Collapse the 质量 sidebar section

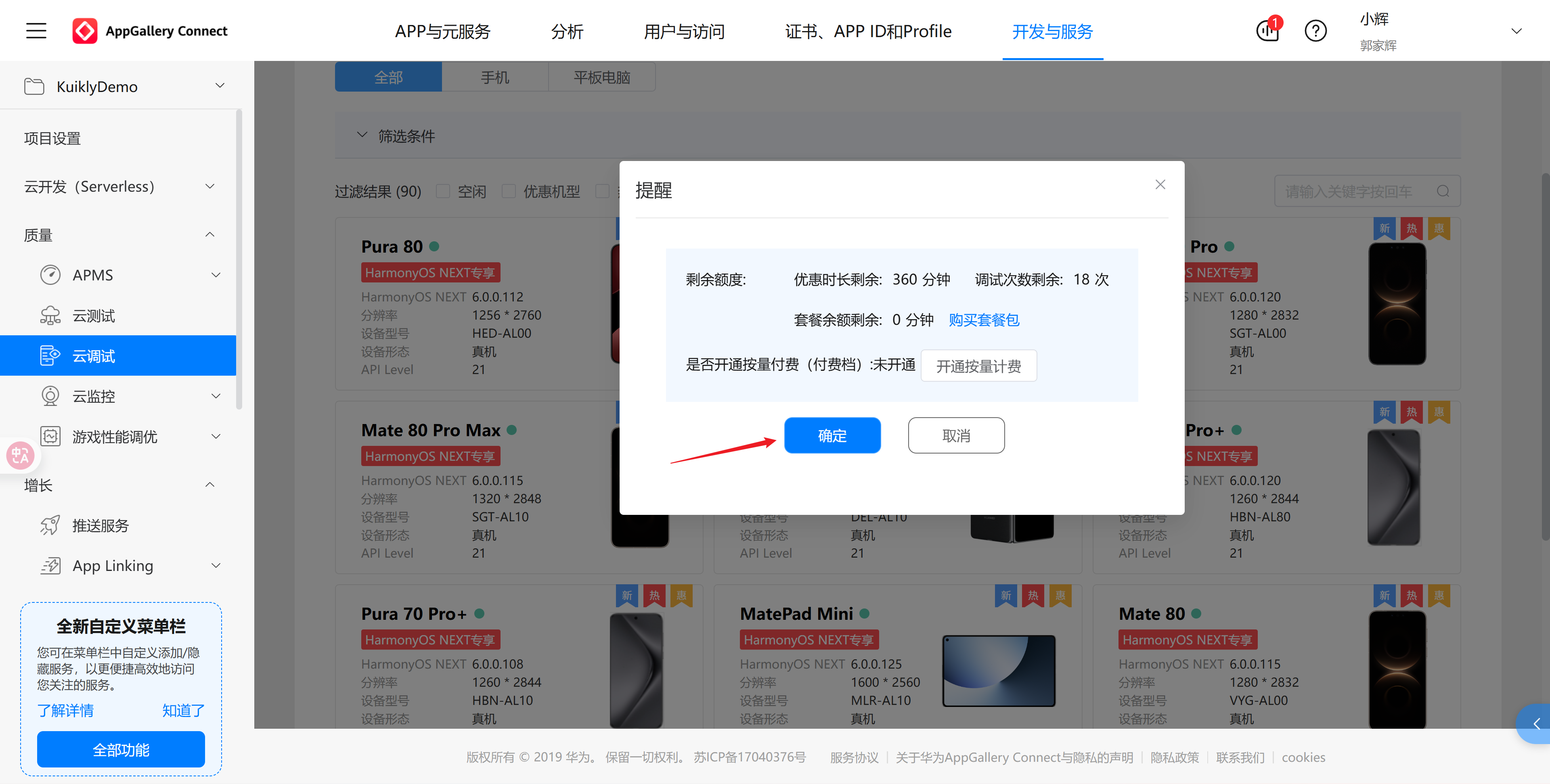click(x=209, y=234)
